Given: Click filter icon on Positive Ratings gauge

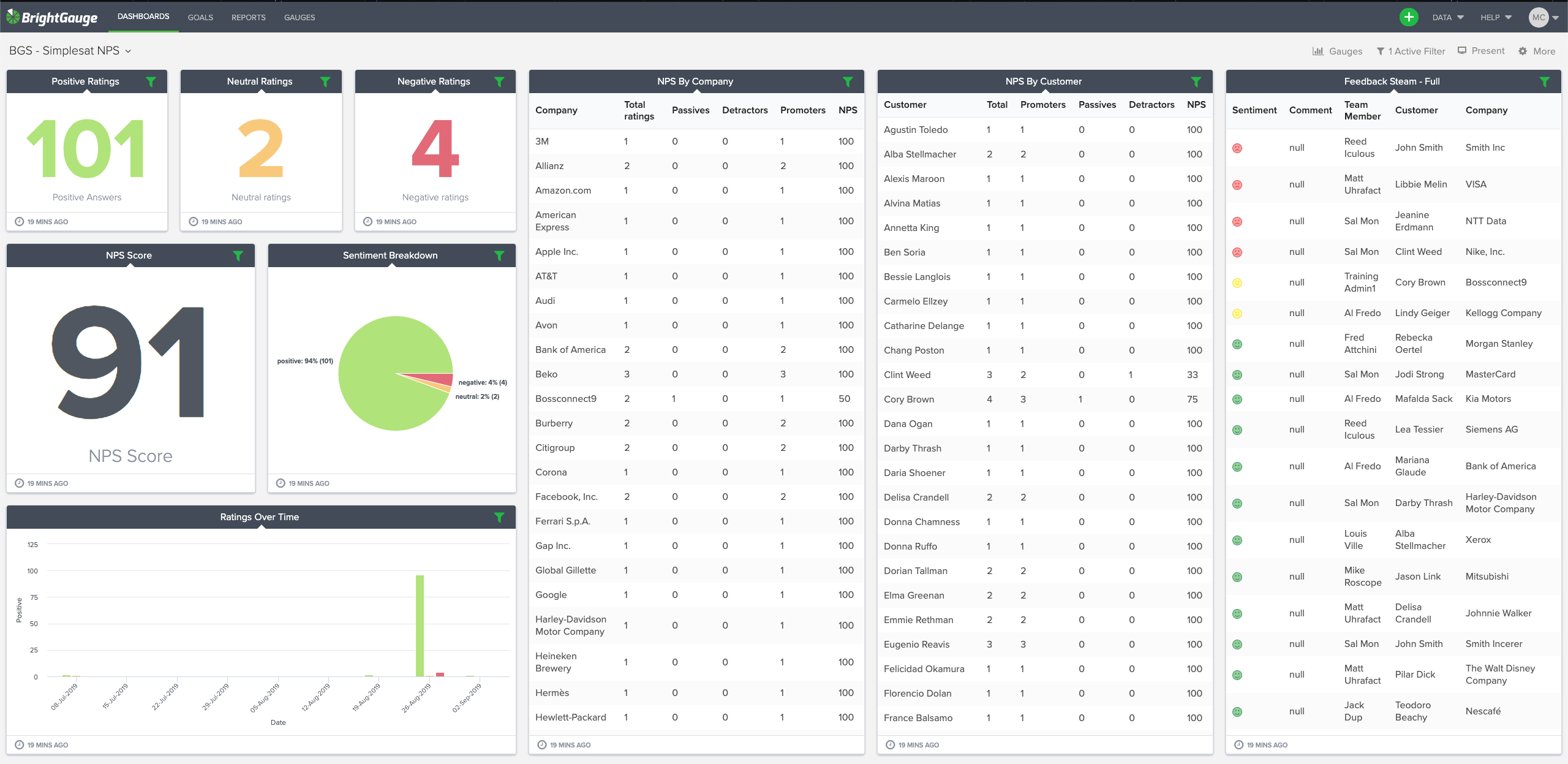Looking at the screenshot, I should click(x=151, y=81).
